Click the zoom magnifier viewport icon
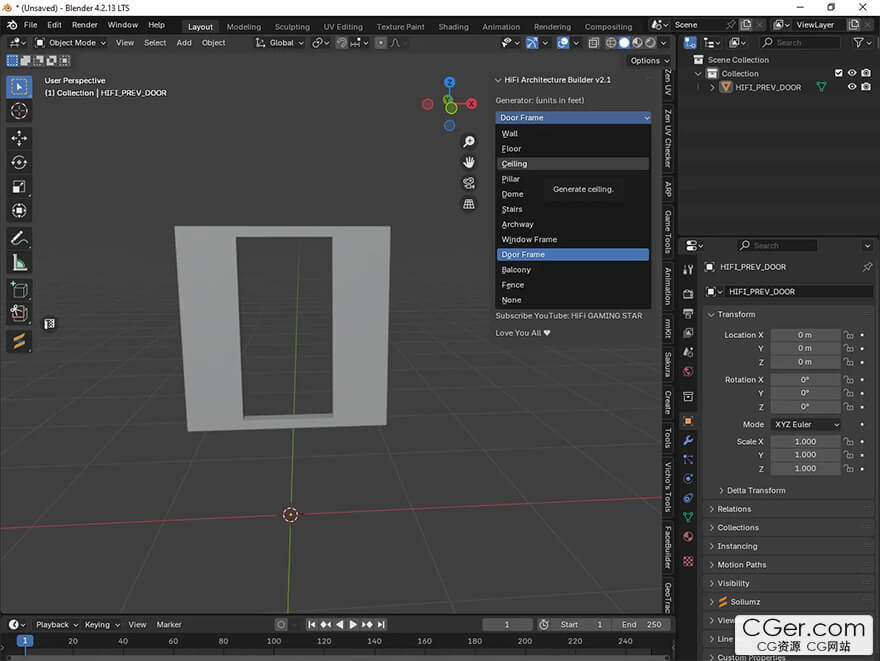This screenshot has width=880, height=661. click(x=468, y=142)
